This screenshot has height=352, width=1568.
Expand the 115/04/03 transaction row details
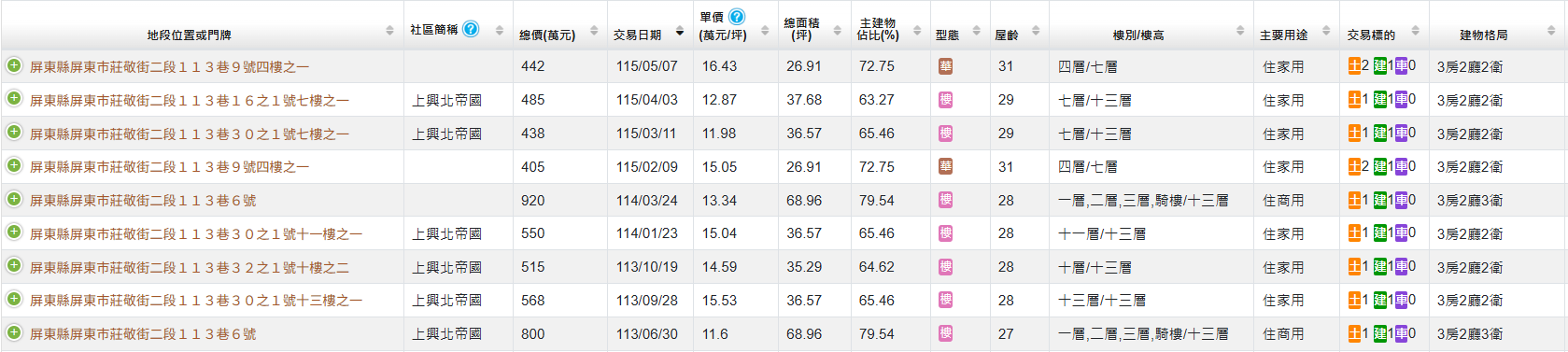point(14,99)
